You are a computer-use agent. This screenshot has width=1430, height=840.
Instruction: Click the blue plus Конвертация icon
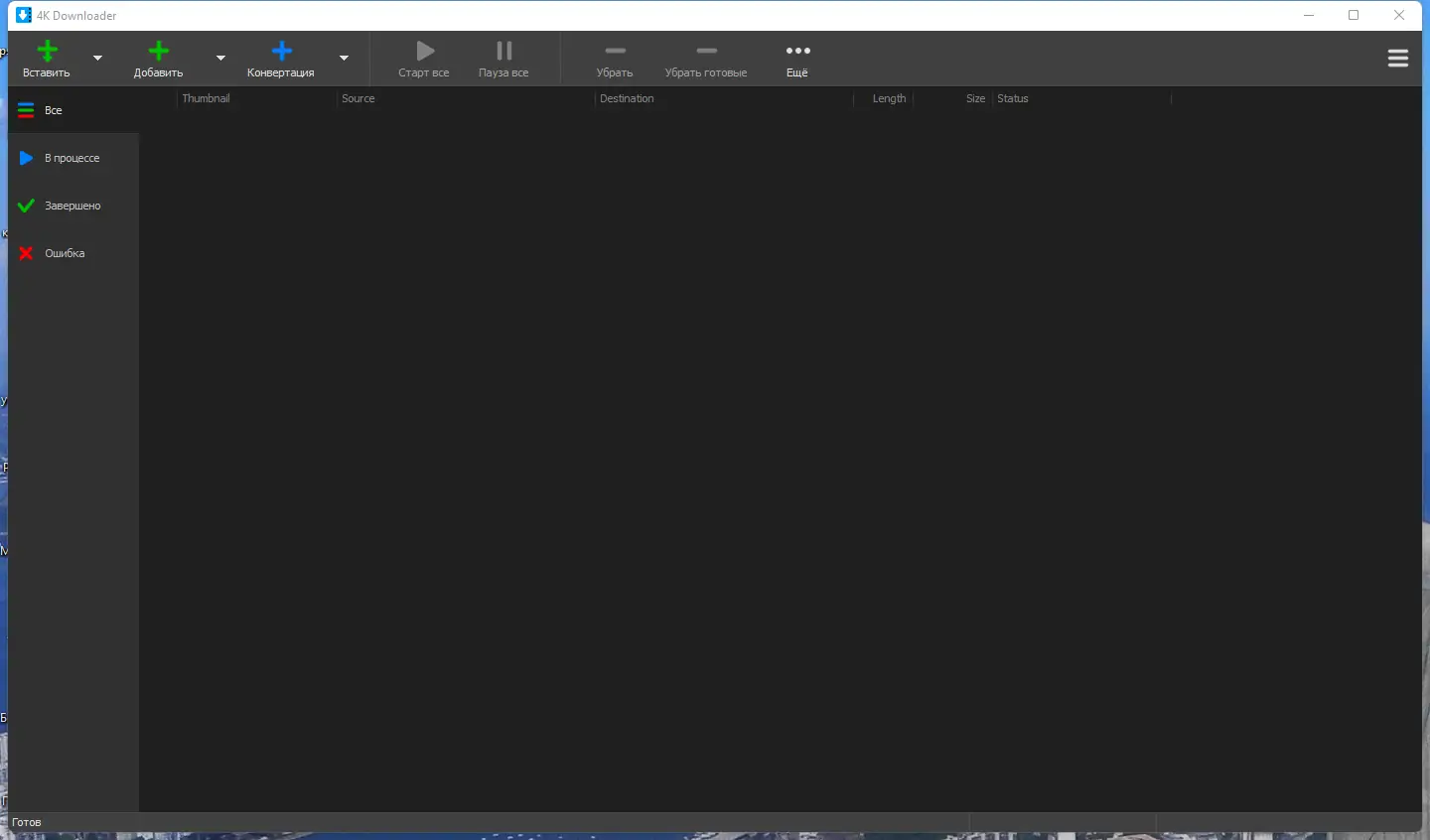pyautogui.click(x=281, y=51)
